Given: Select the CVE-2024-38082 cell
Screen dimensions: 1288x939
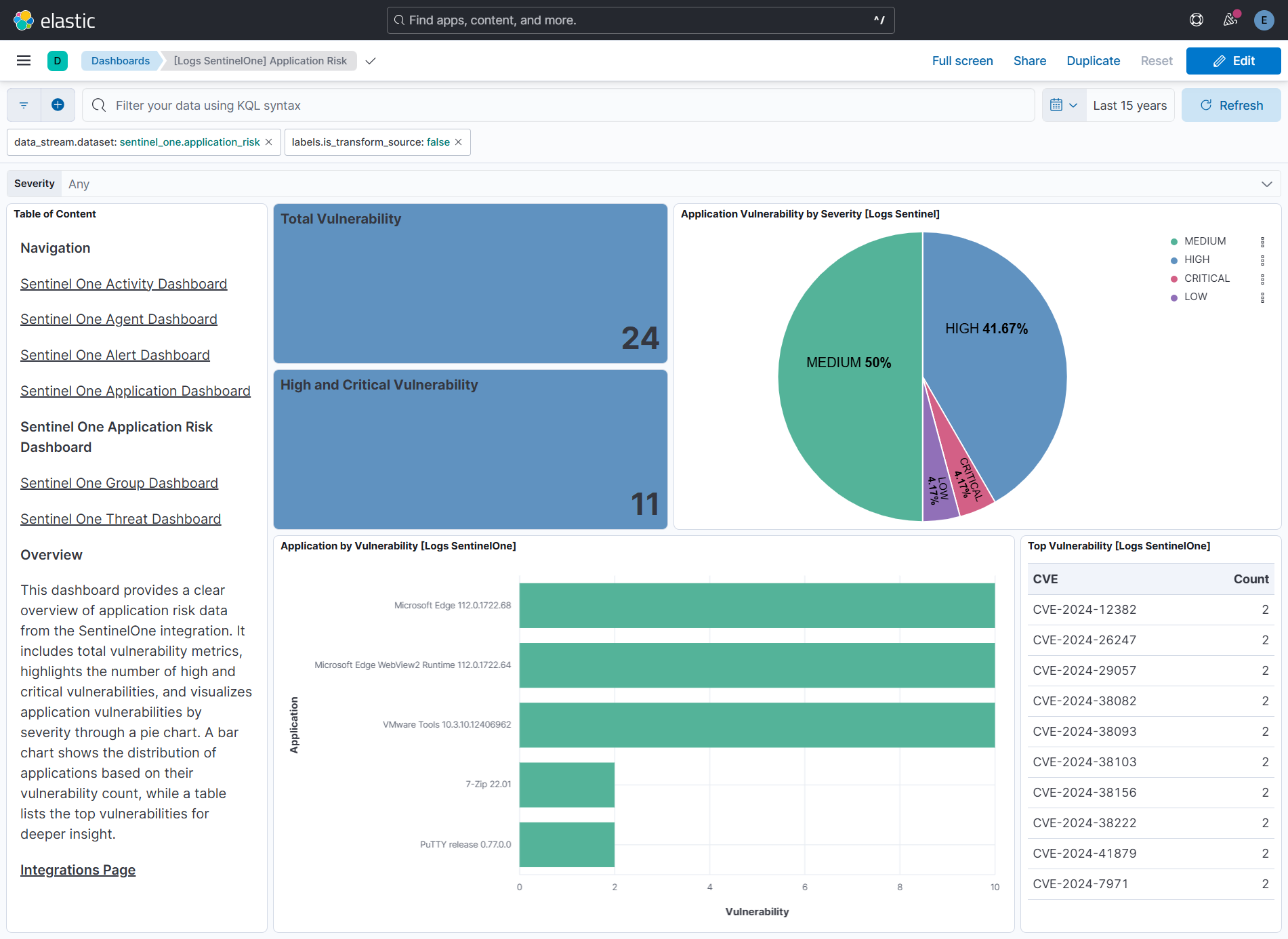Looking at the screenshot, I should [x=1084, y=701].
